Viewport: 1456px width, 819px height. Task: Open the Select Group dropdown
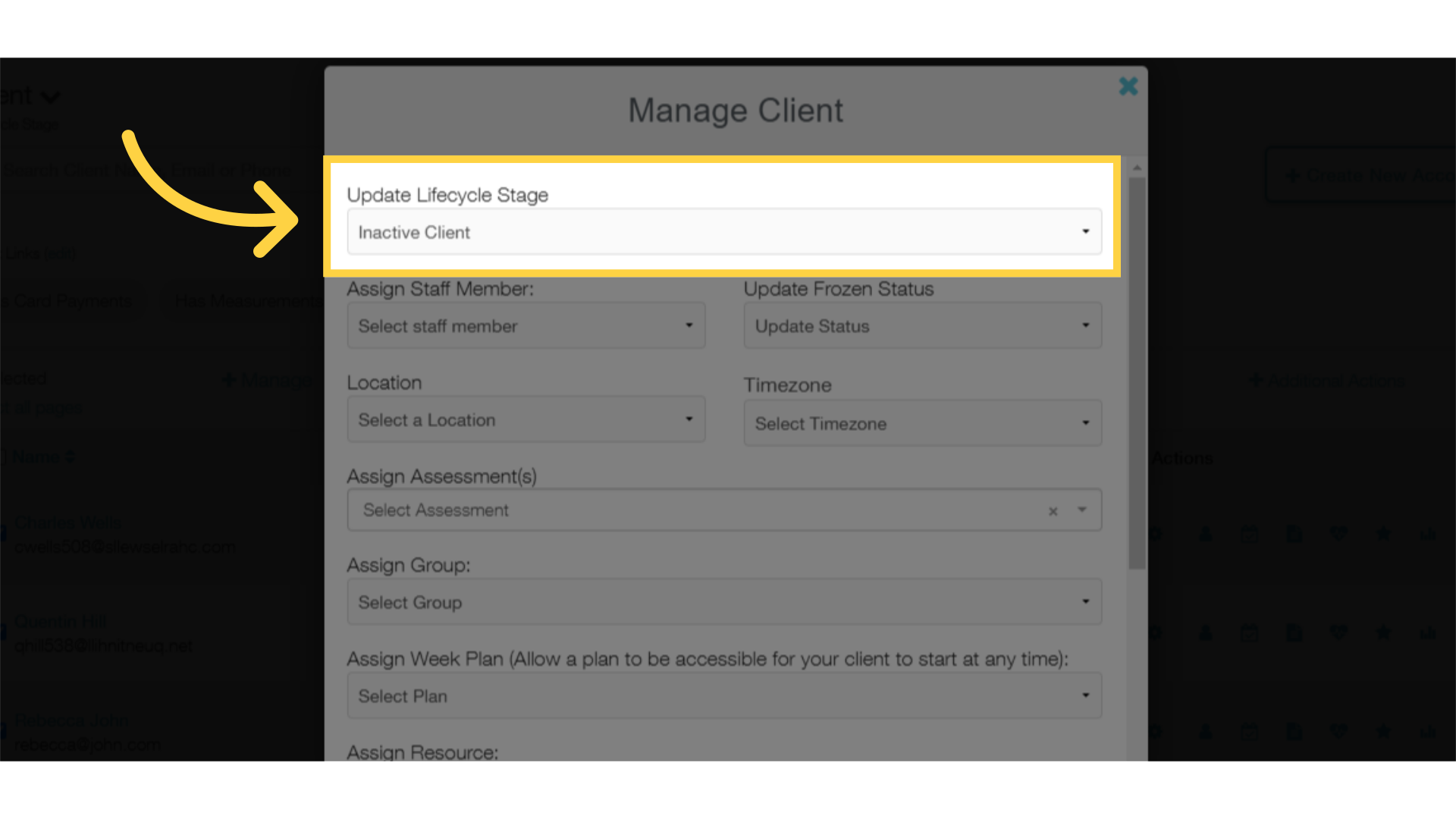724,602
